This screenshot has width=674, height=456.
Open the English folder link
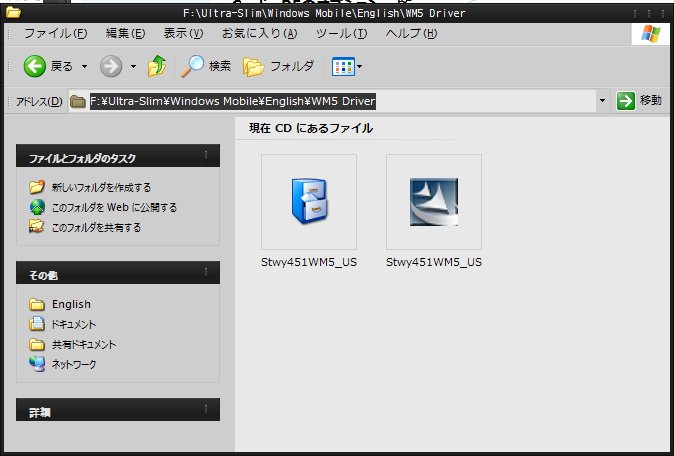71,304
